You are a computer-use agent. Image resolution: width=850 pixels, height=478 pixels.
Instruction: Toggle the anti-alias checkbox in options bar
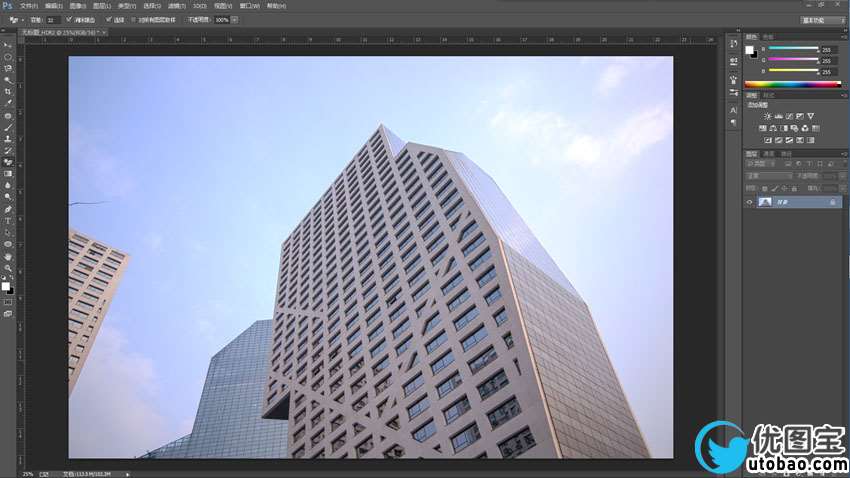point(68,19)
